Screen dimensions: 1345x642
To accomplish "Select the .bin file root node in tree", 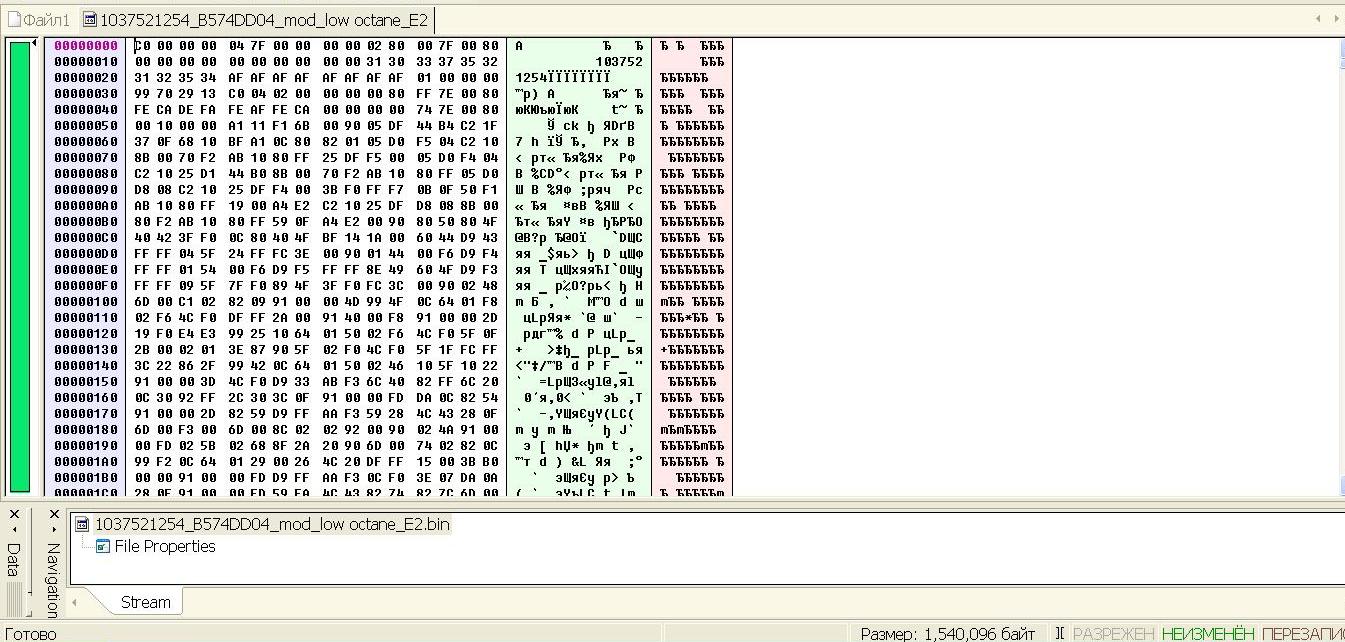I will click(x=271, y=524).
